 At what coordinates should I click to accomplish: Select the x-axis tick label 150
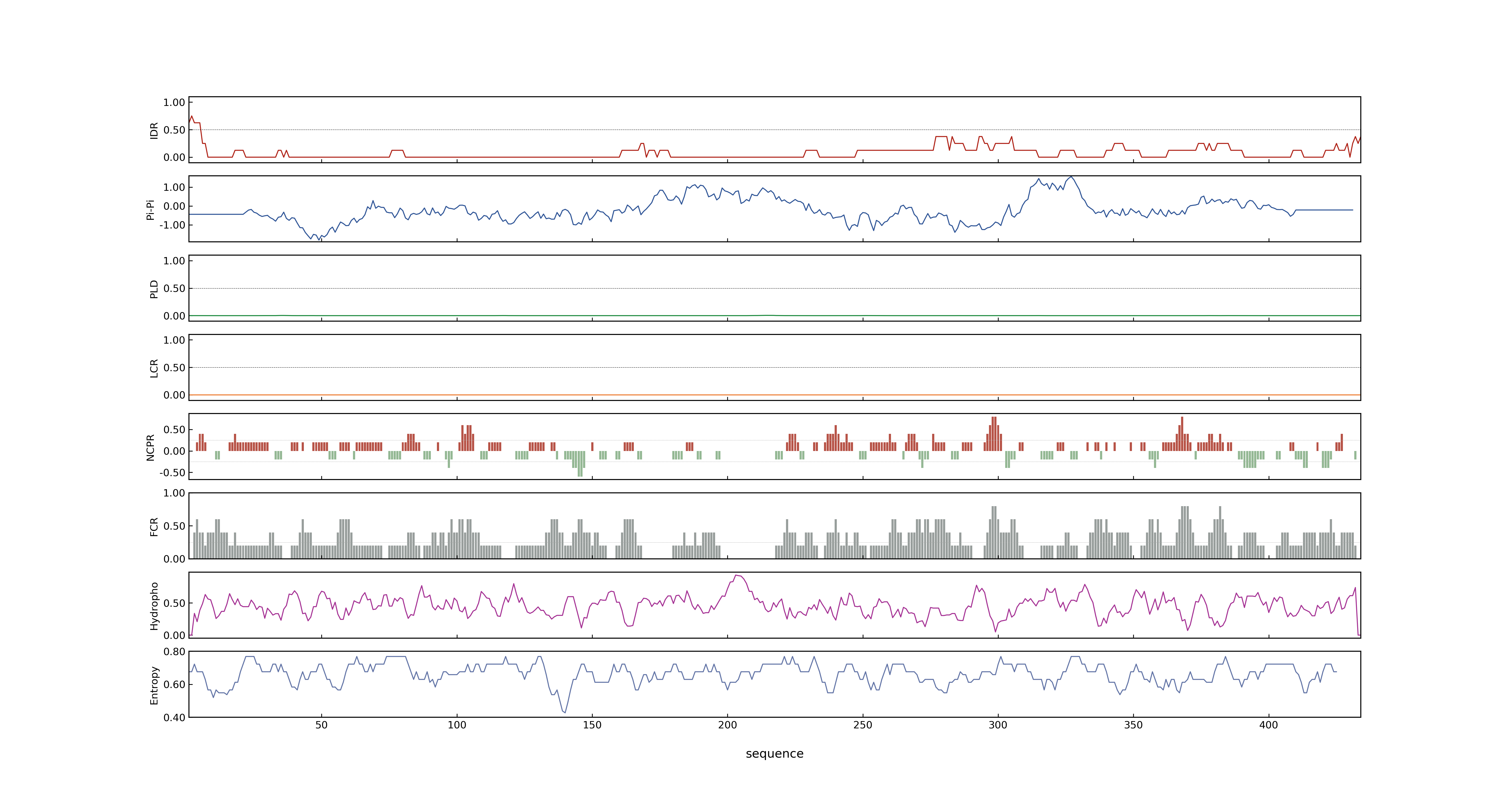tap(592, 725)
